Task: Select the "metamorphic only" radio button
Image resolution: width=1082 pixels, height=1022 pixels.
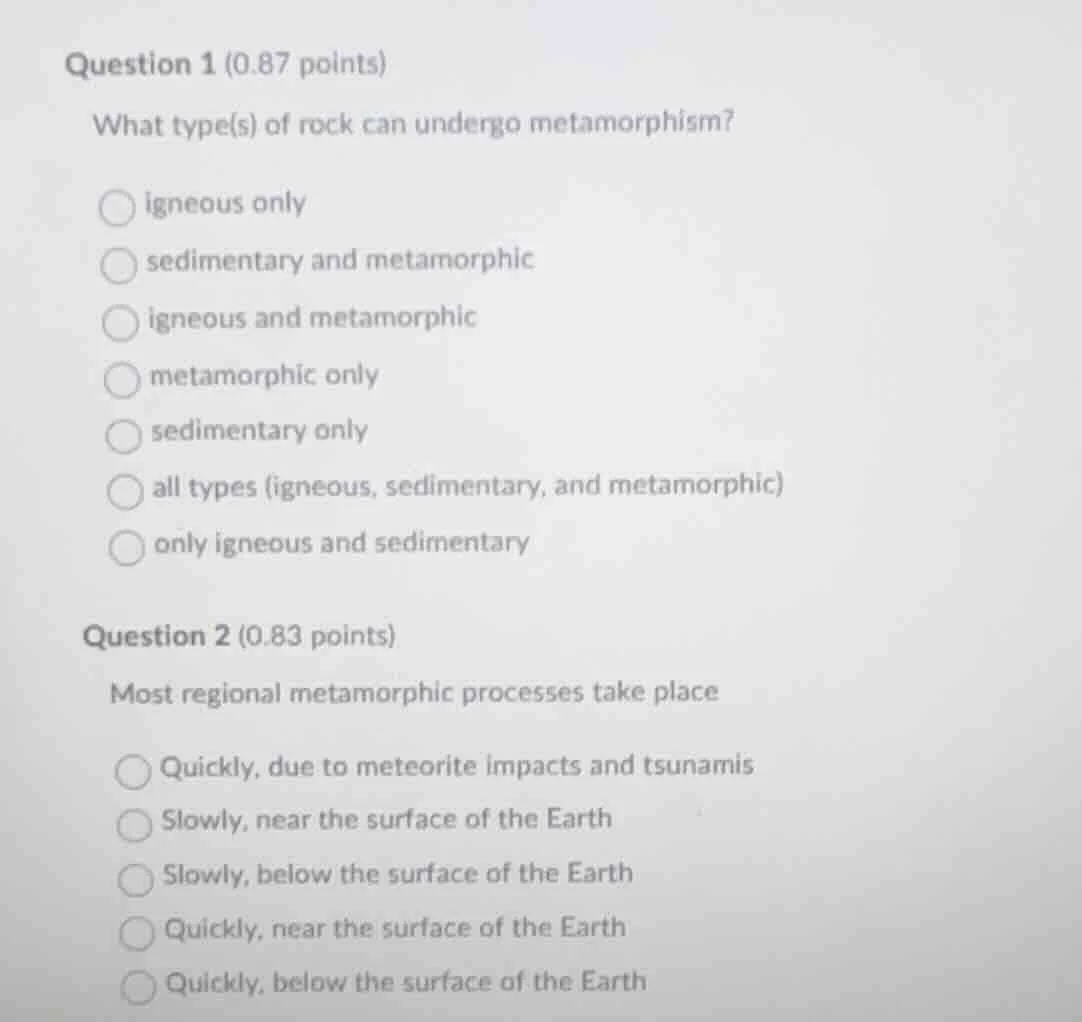Action: 123,380
